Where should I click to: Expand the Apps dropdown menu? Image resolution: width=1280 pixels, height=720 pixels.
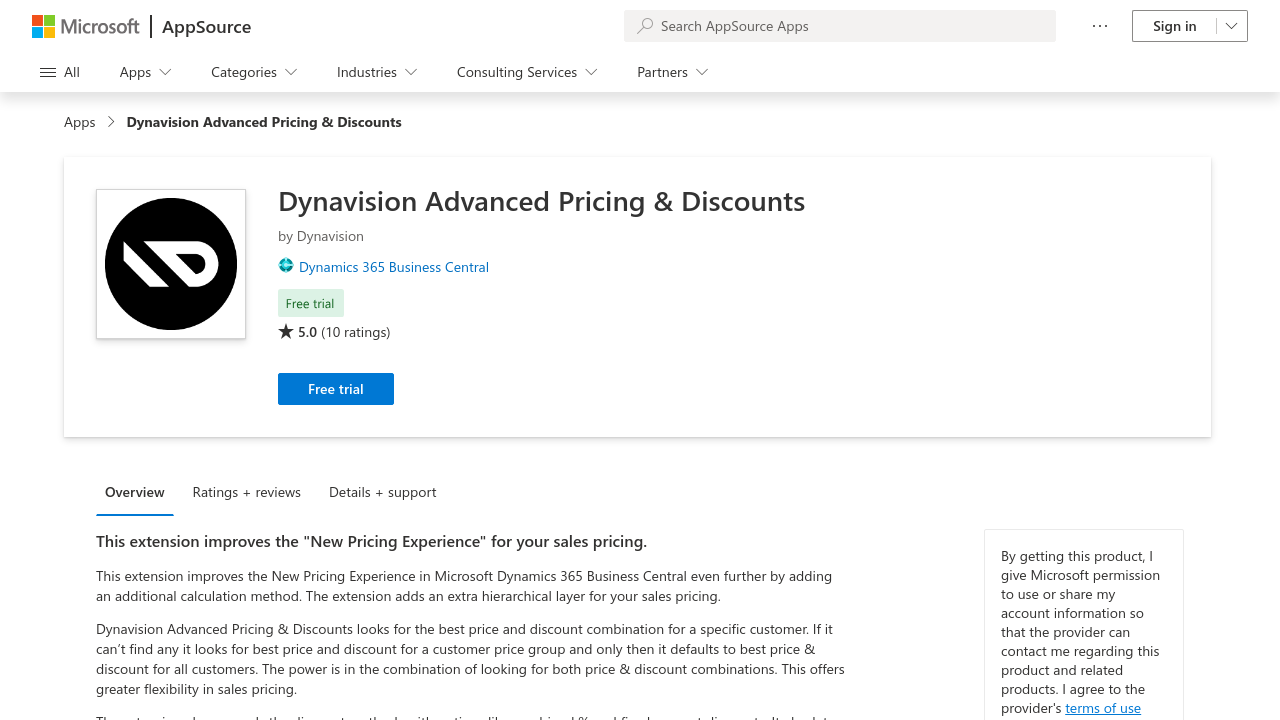click(x=146, y=72)
